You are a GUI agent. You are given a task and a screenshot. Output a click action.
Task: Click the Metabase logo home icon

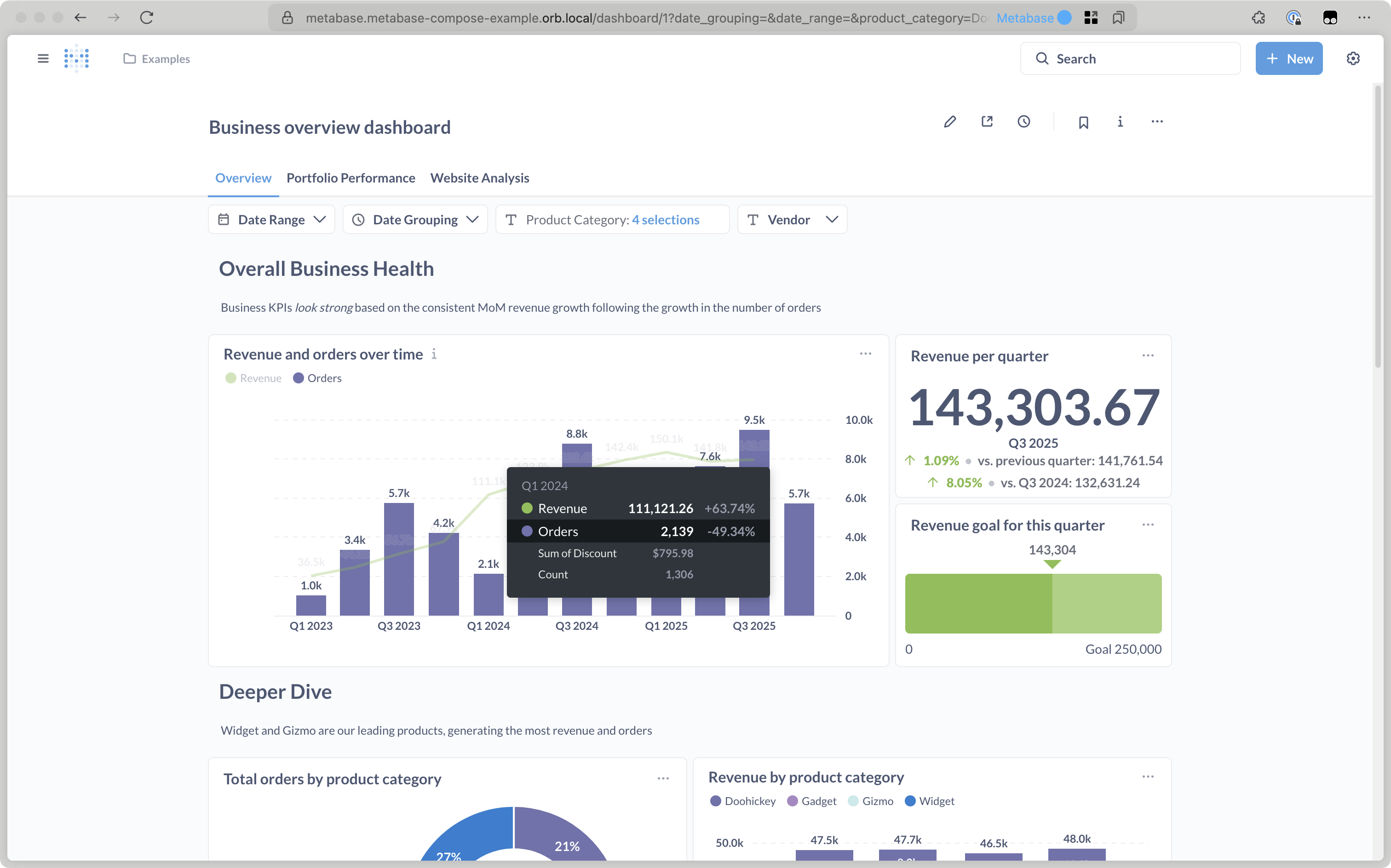point(76,58)
